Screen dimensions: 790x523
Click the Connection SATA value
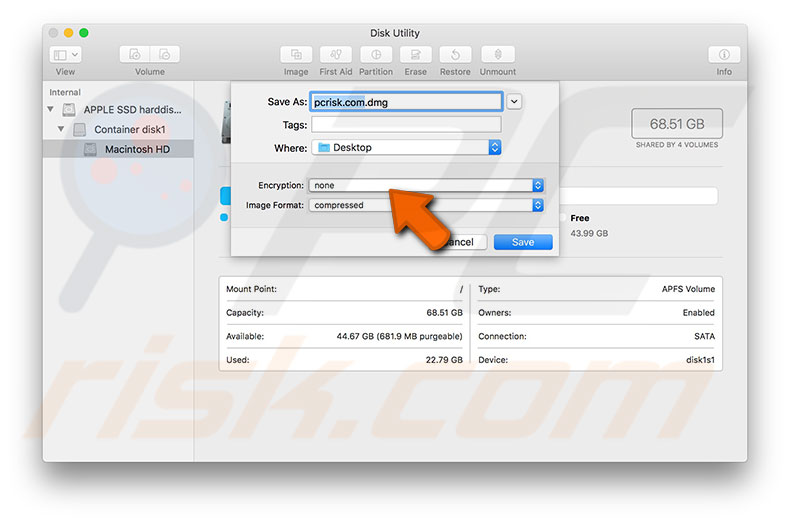pyautogui.click(x=704, y=336)
